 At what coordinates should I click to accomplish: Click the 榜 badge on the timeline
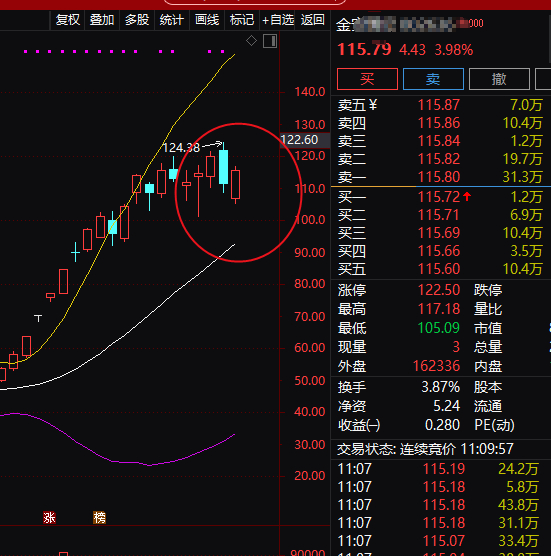click(99, 518)
